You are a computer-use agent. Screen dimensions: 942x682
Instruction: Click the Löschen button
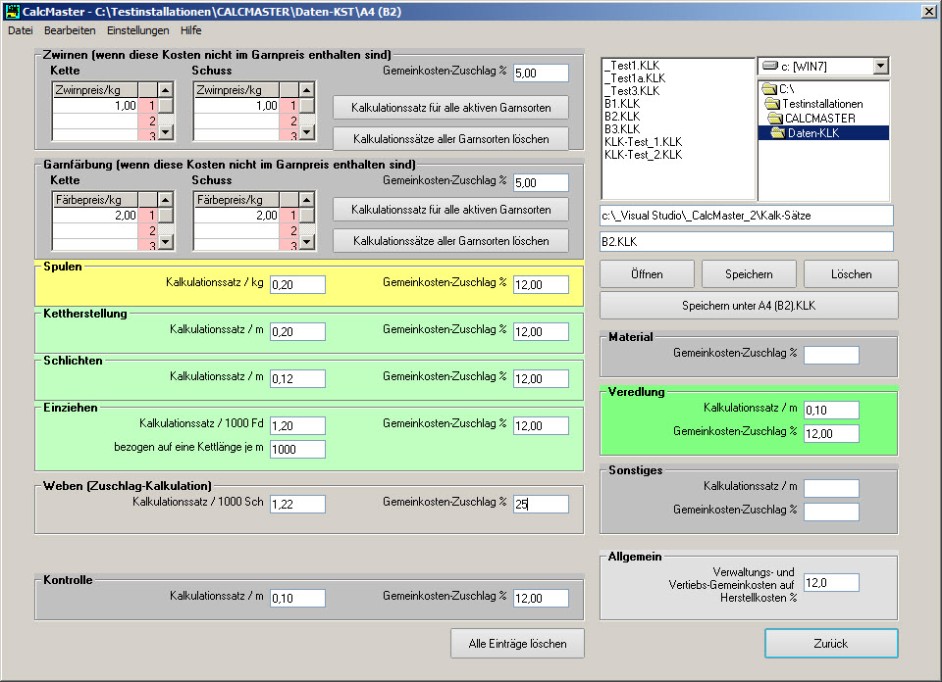[x=851, y=274]
